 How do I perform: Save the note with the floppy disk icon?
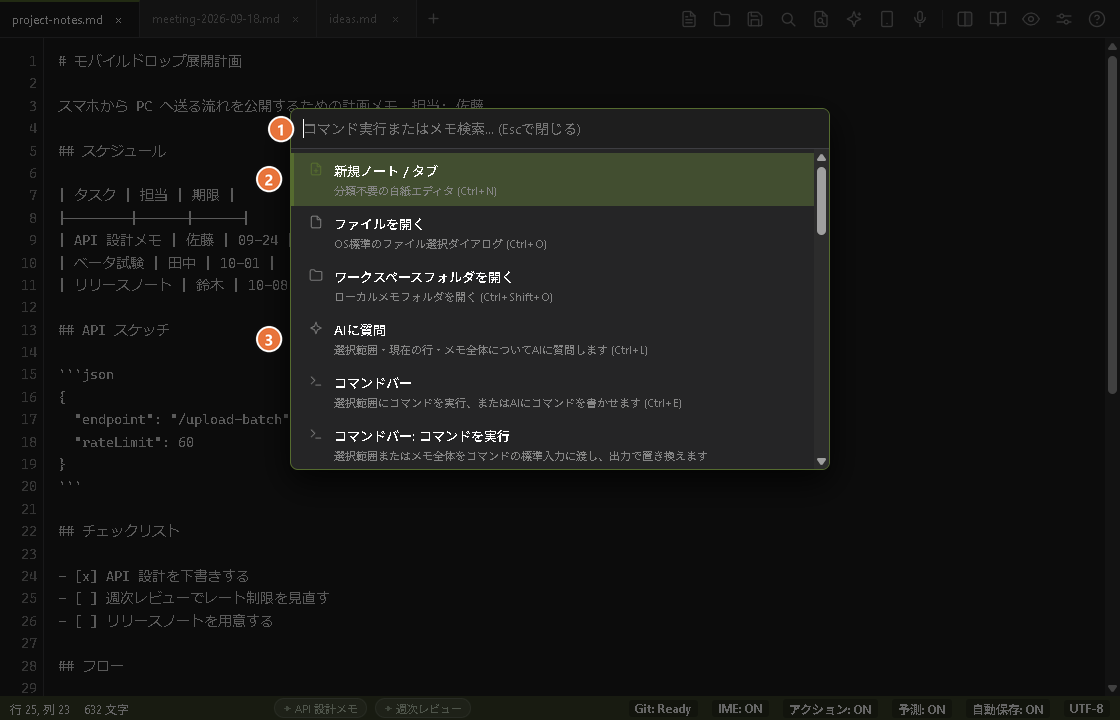(x=755, y=19)
